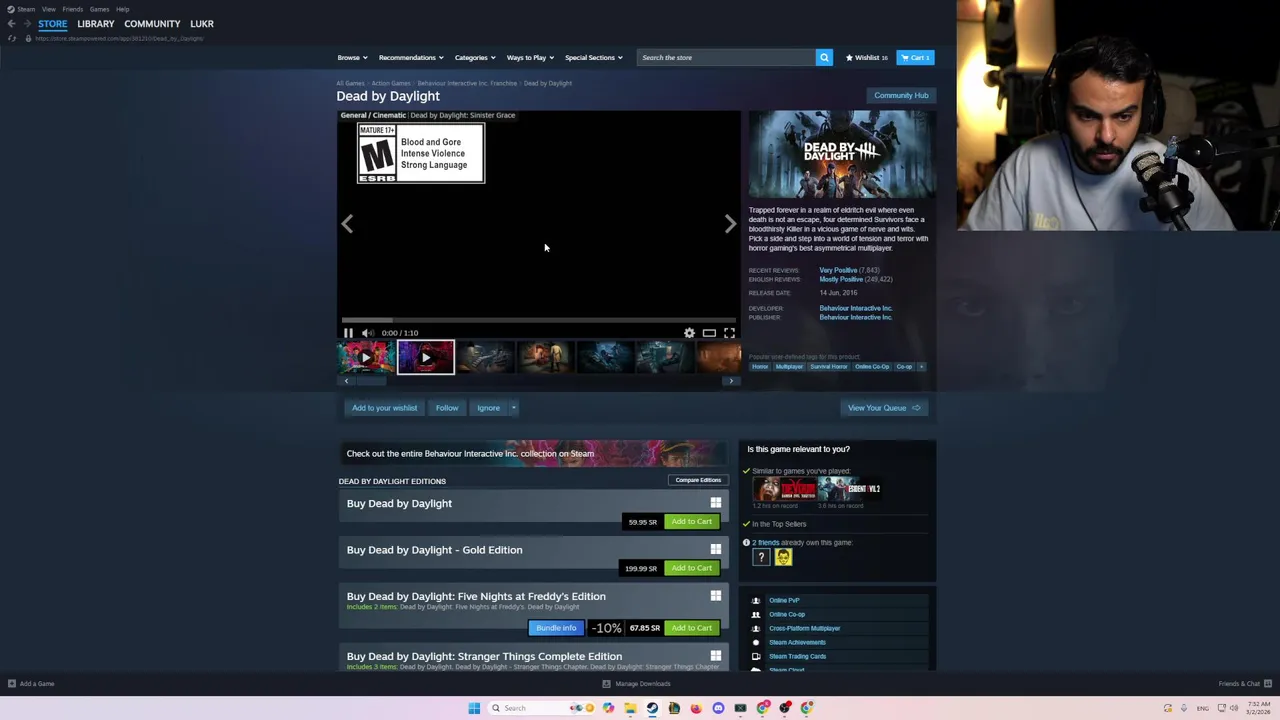Click Add a Game

(x=31, y=684)
